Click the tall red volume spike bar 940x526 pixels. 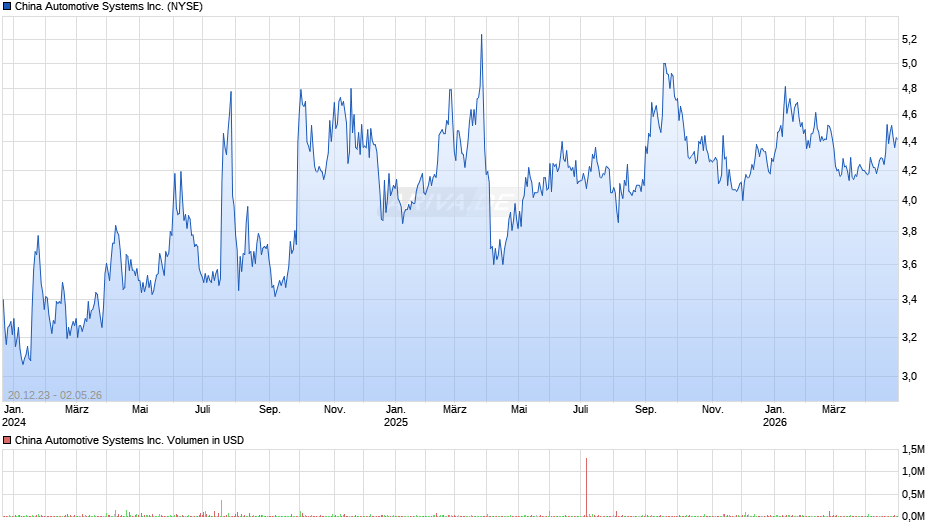point(586,487)
